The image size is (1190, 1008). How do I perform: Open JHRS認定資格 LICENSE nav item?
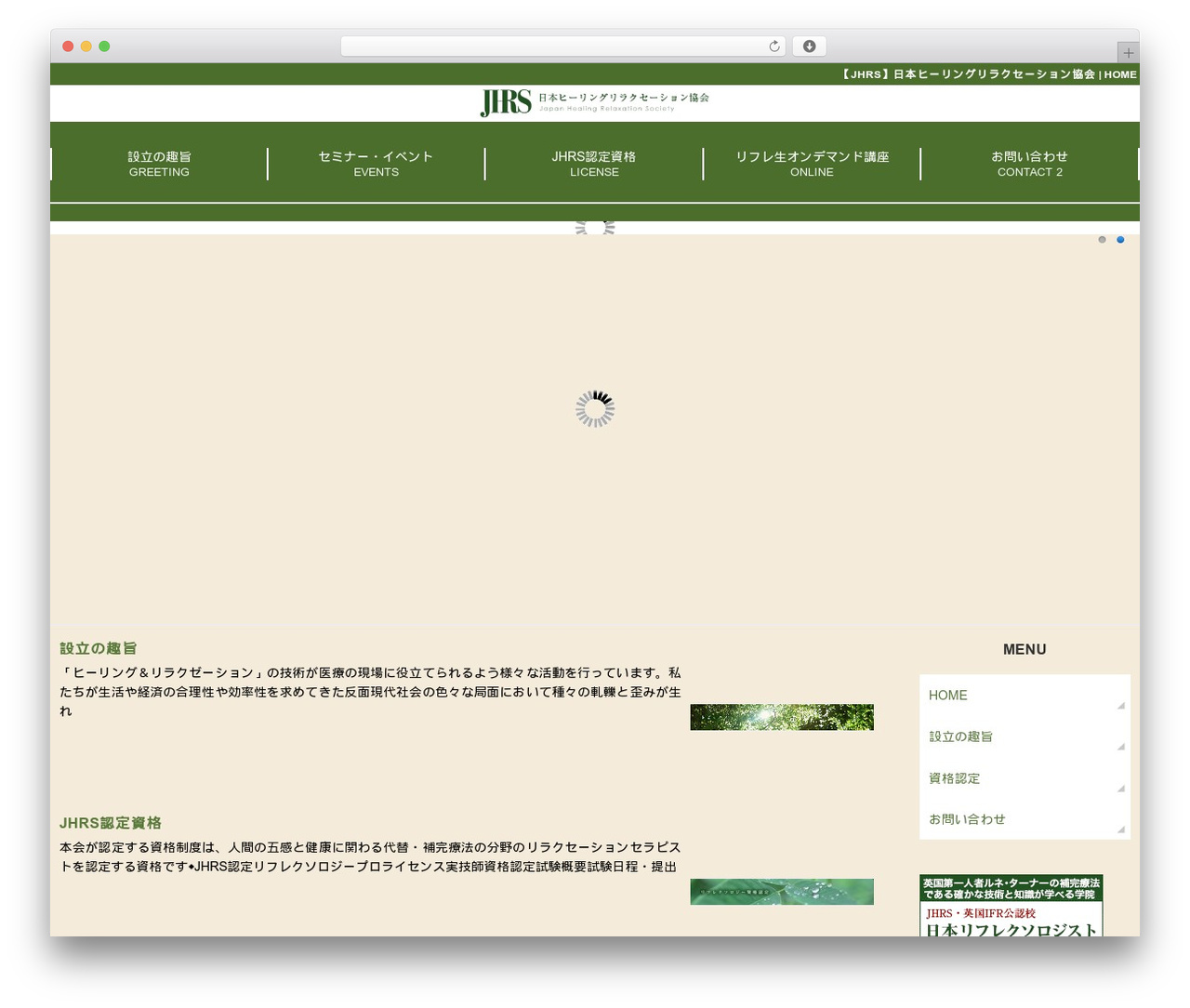pos(594,164)
